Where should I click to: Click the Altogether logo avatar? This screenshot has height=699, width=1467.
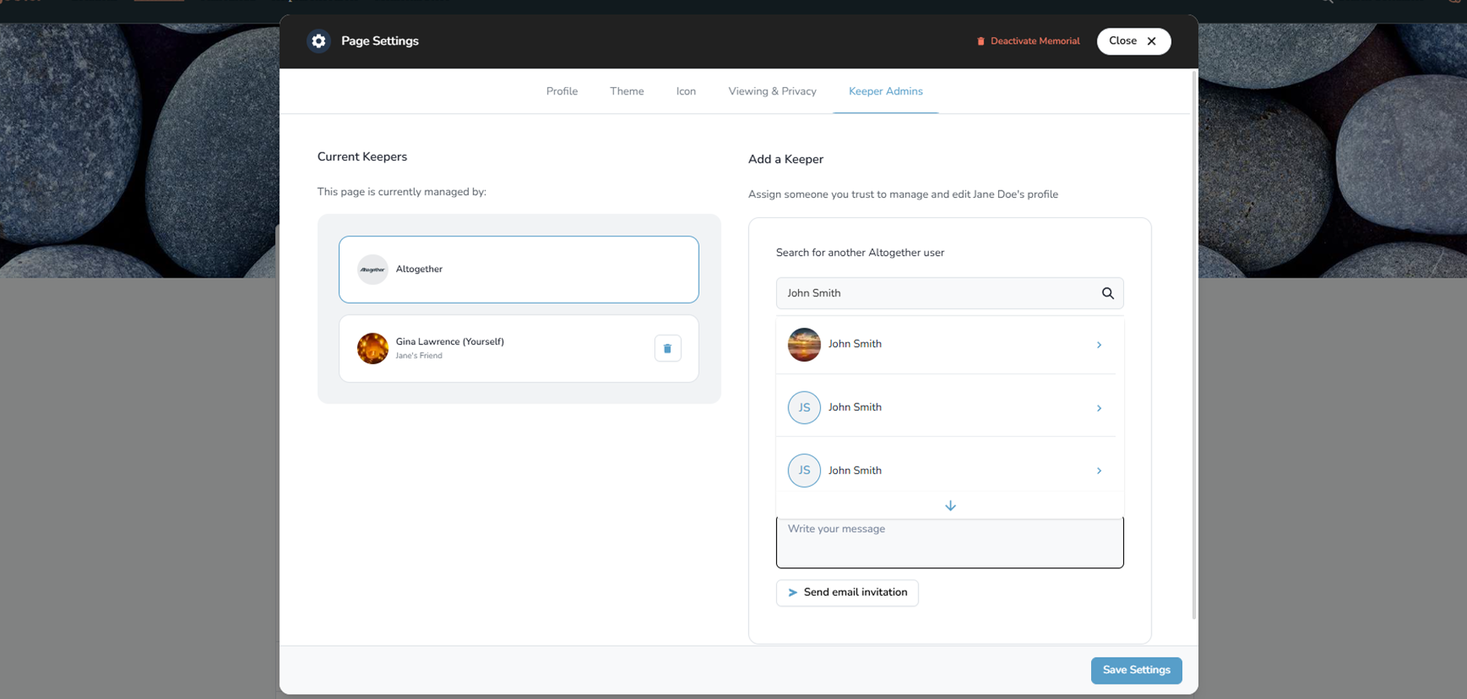[x=373, y=269]
